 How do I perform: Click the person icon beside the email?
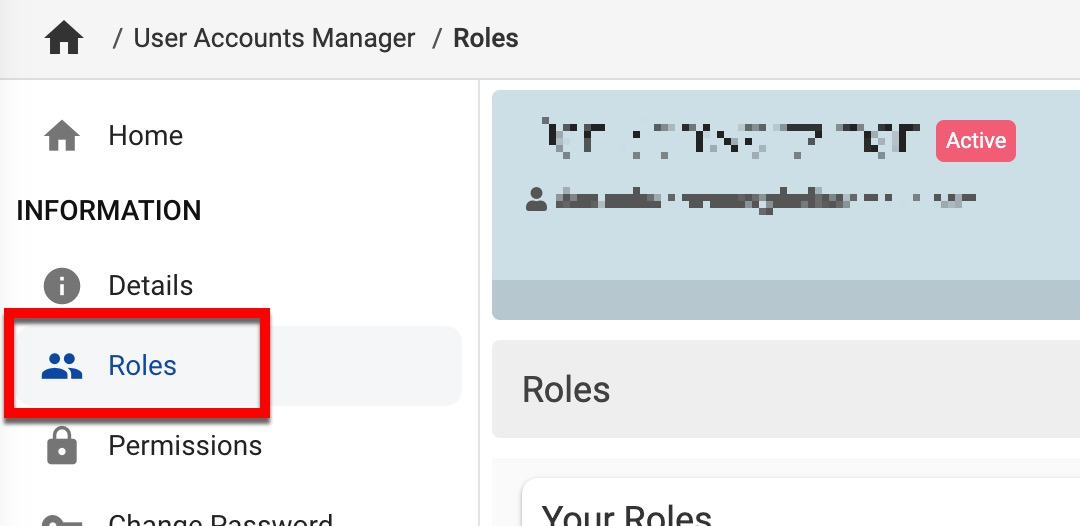537,200
